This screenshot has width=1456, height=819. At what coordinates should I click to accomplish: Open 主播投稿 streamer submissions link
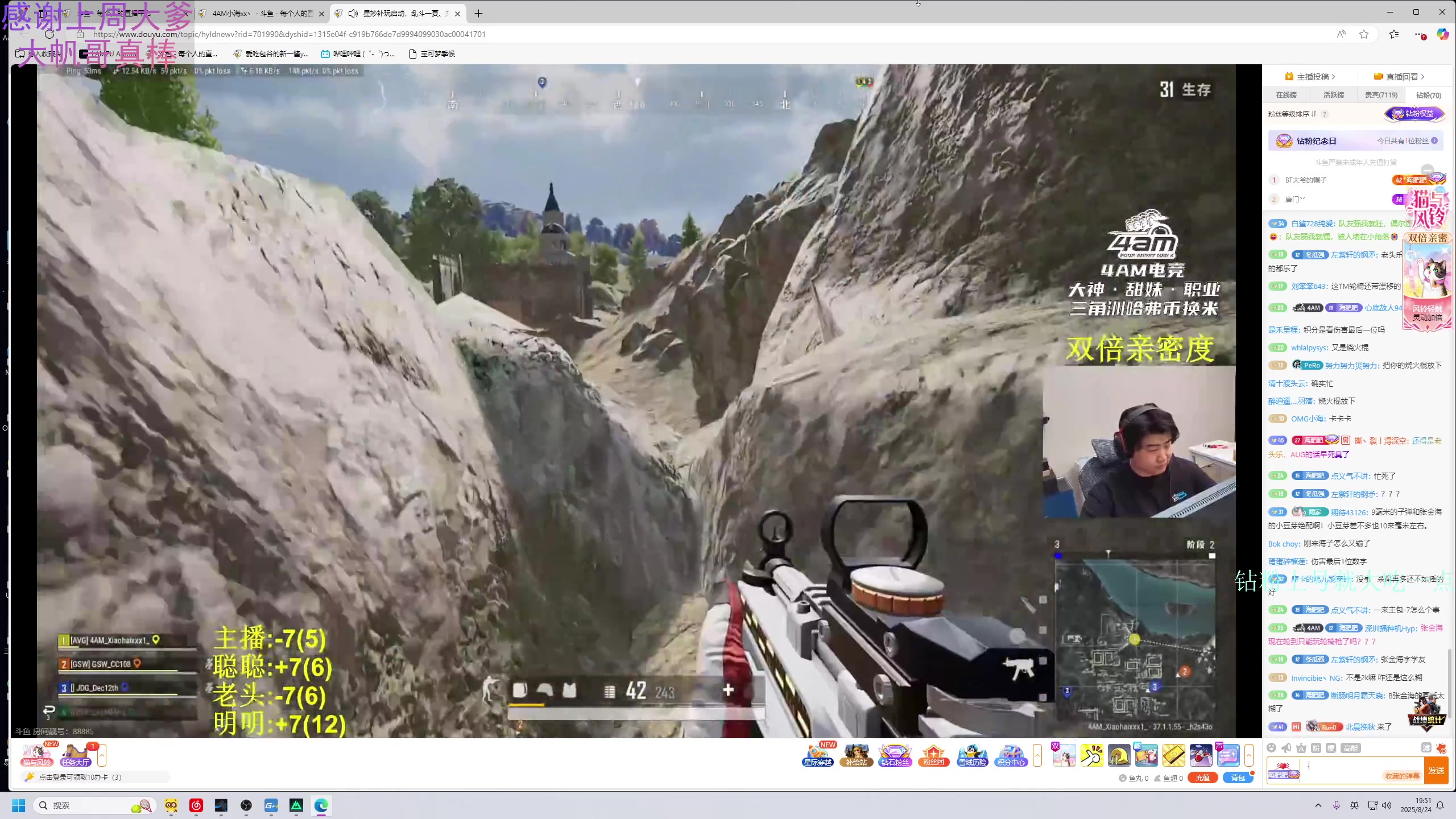coord(1310,77)
